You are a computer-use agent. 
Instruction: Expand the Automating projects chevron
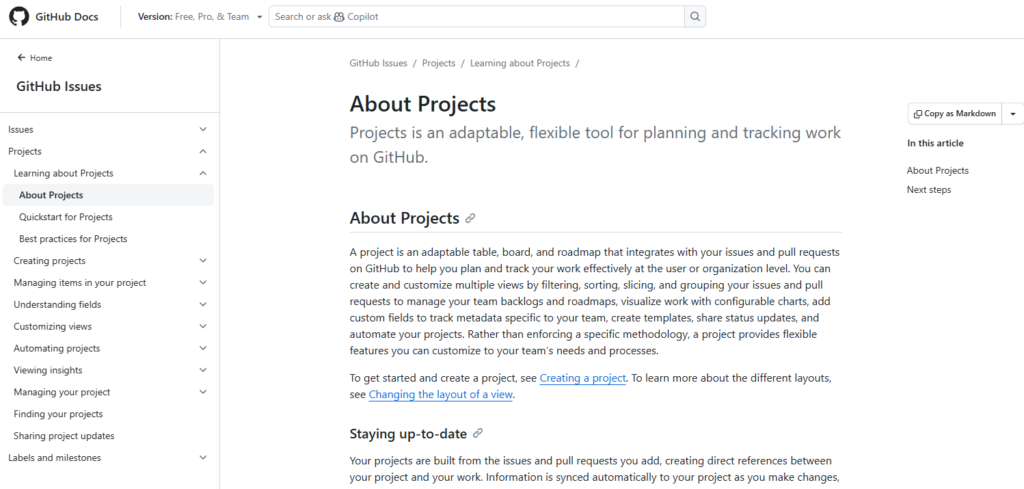coord(203,349)
